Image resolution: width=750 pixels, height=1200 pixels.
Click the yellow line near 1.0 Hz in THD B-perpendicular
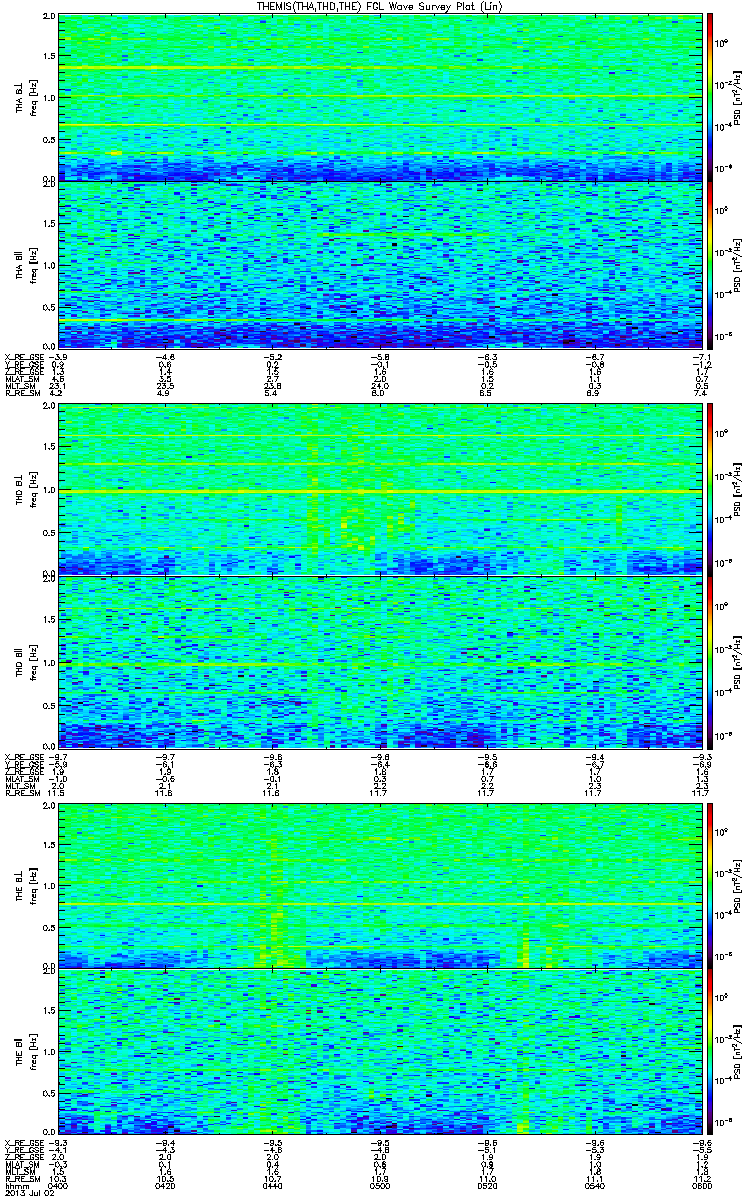coord(381,492)
